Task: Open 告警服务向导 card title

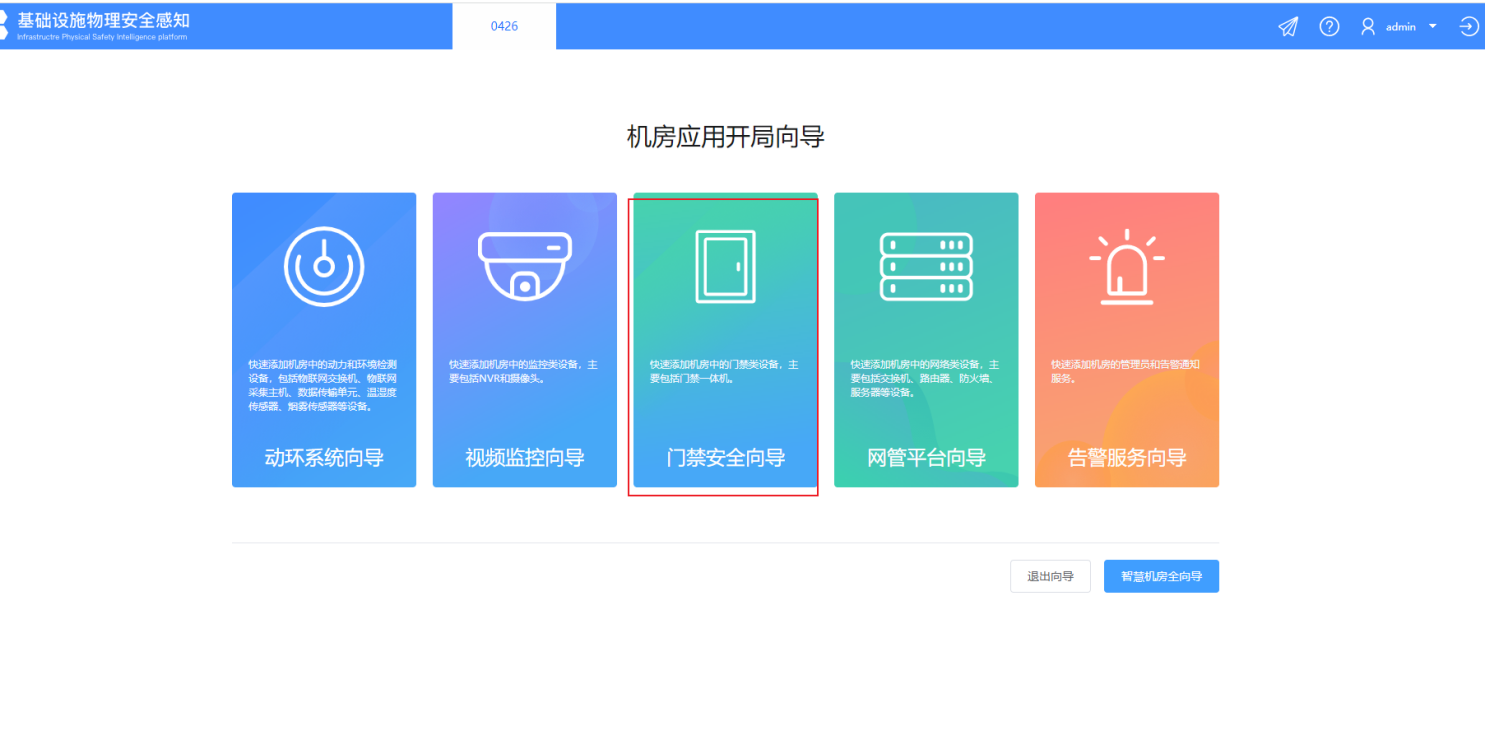Action: pyautogui.click(x=1127, y=458)
